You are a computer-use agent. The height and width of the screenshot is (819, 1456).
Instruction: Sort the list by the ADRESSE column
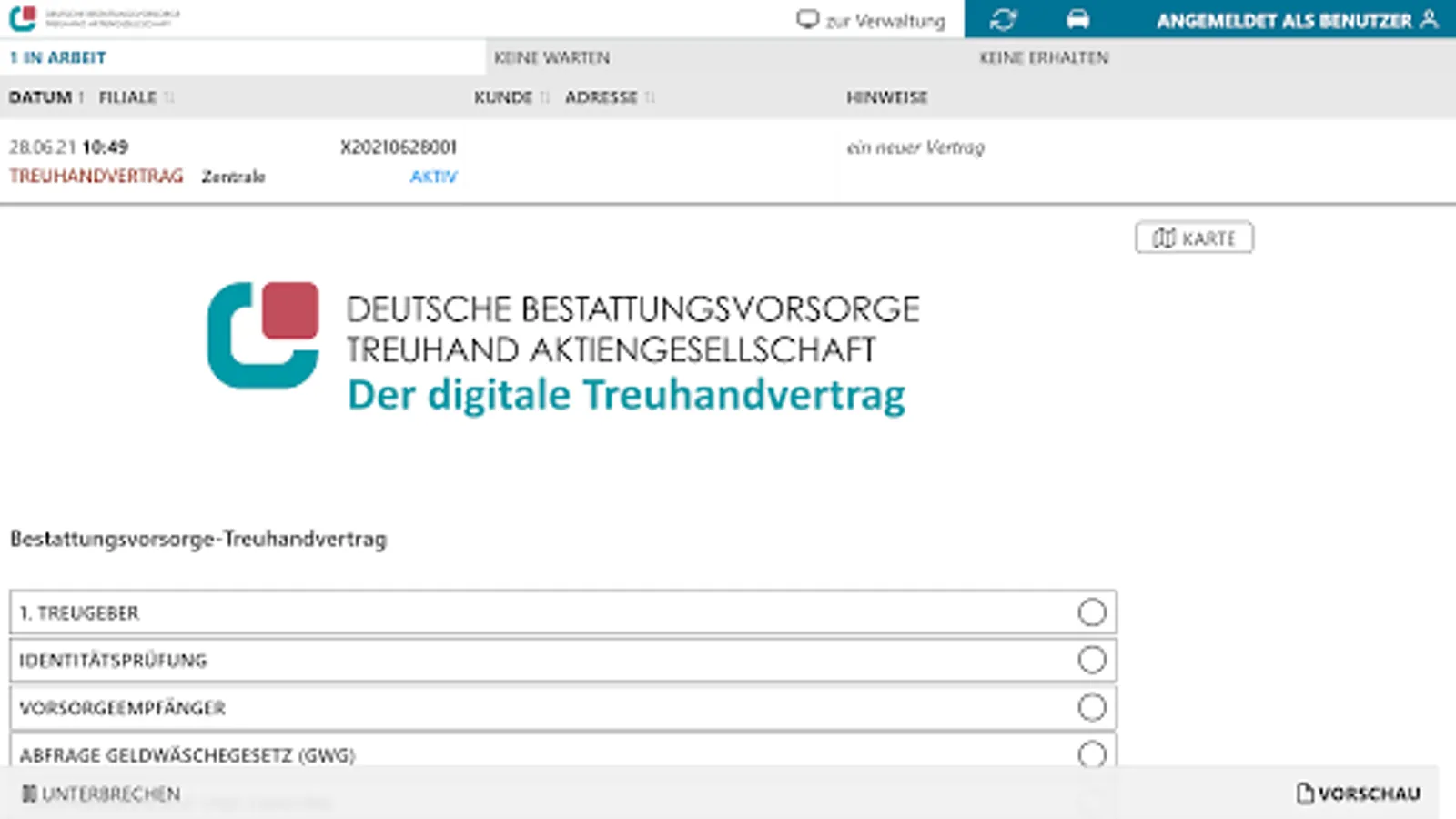tap(610, 97)
